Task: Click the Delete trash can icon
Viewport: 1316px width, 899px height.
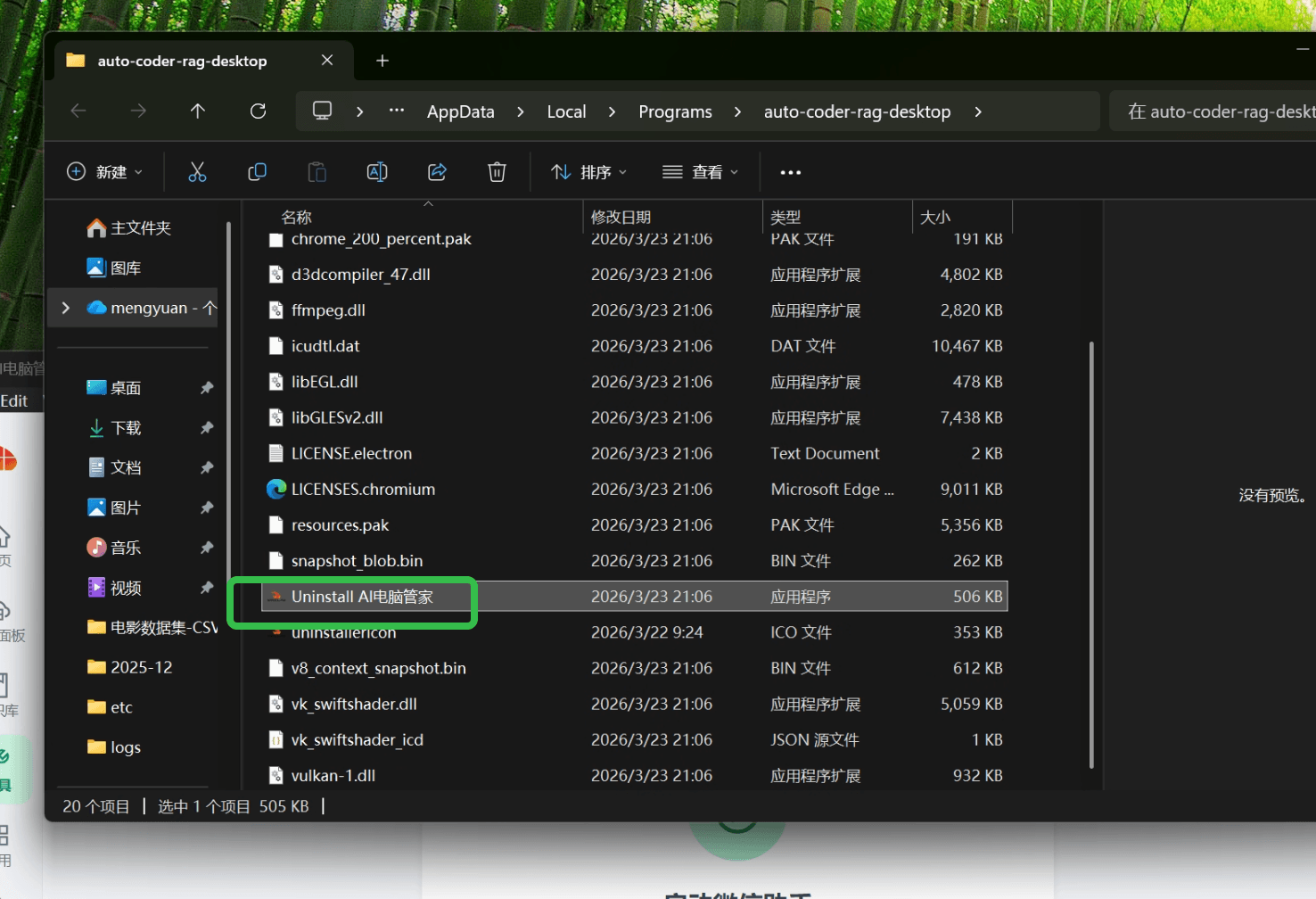Action: pos(497,172)
